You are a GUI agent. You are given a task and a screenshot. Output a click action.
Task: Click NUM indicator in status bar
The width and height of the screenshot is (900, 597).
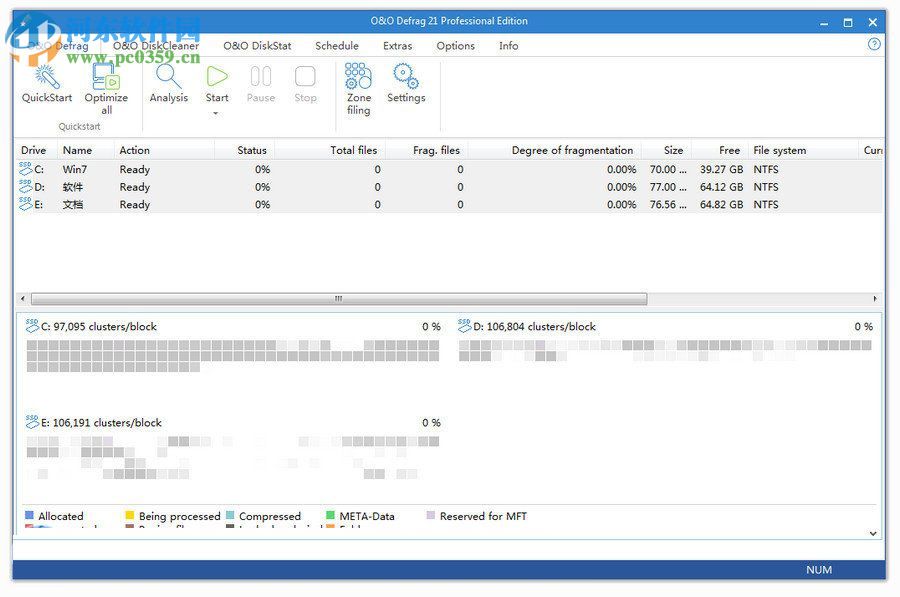(x=818, y=569)
